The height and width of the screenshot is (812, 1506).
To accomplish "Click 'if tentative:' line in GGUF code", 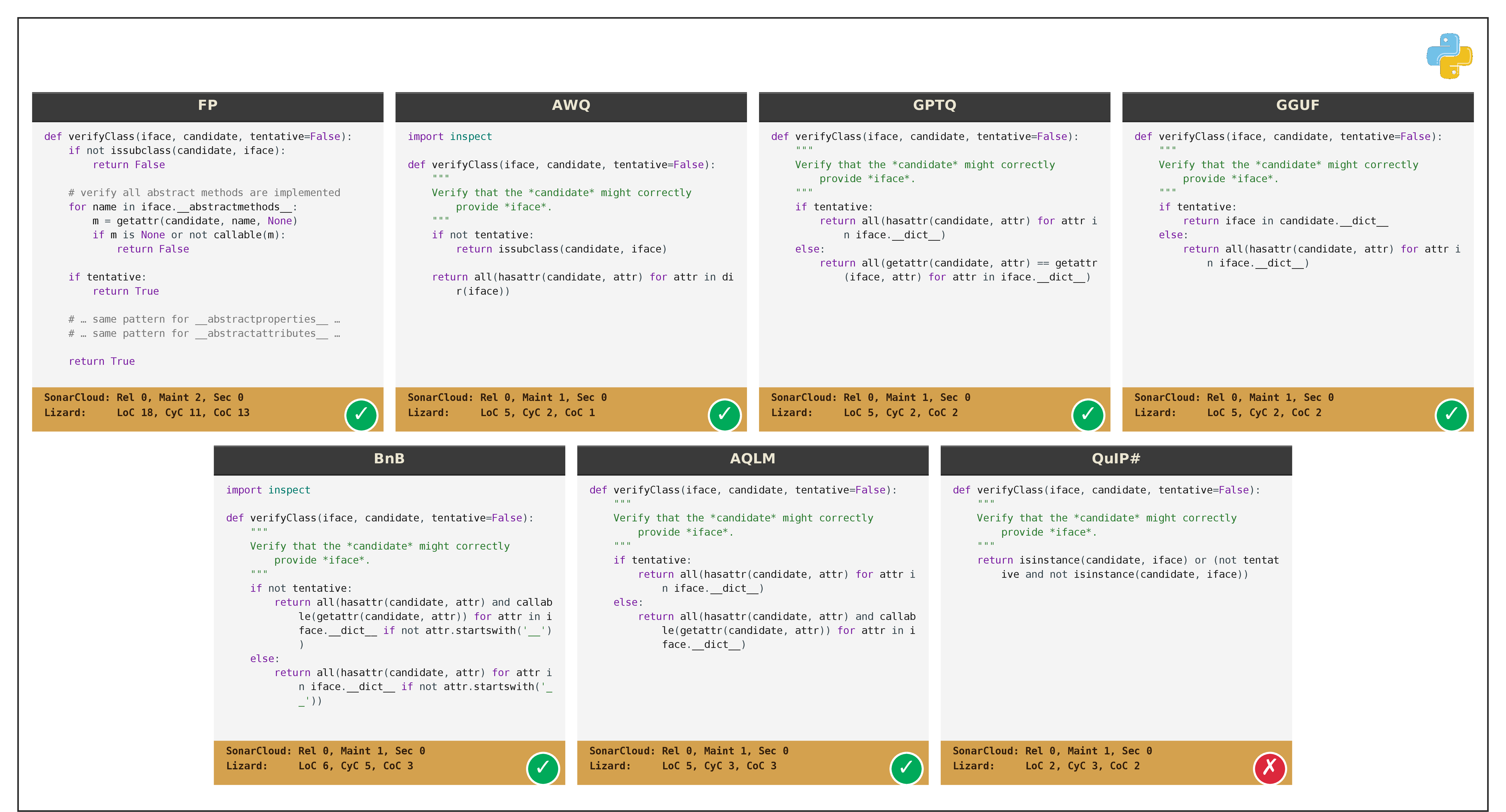I will point(1197,207).
